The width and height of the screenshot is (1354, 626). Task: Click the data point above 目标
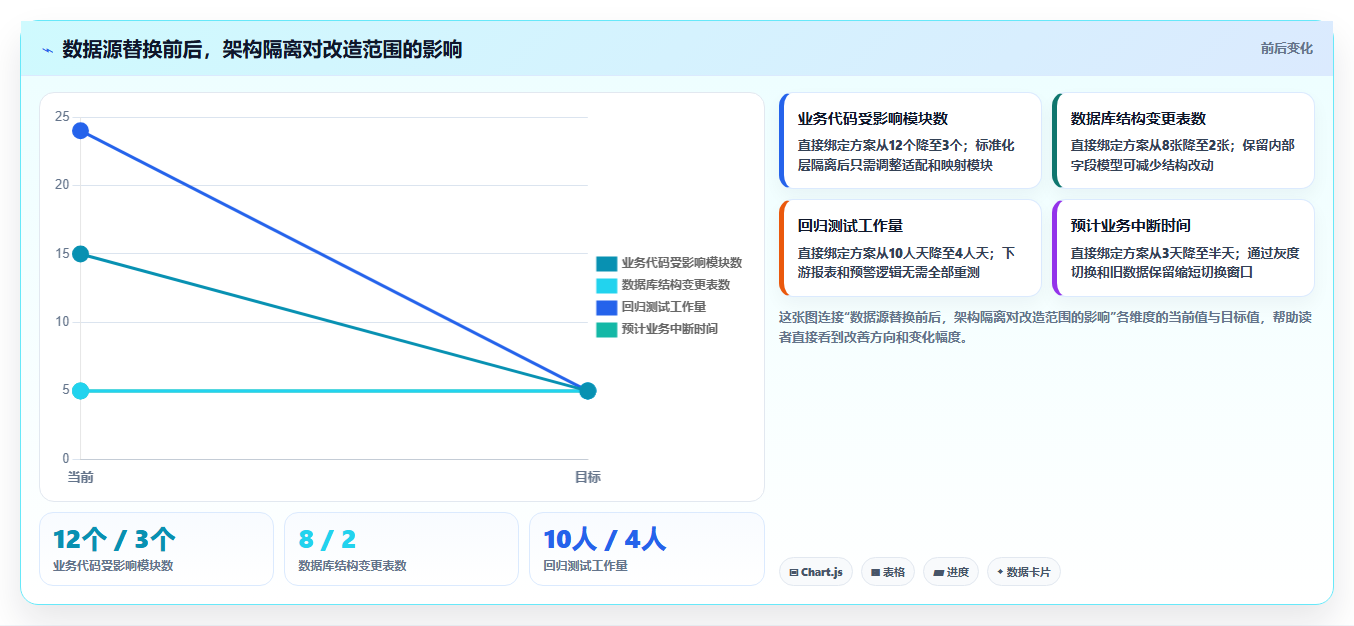click(588, 391)
